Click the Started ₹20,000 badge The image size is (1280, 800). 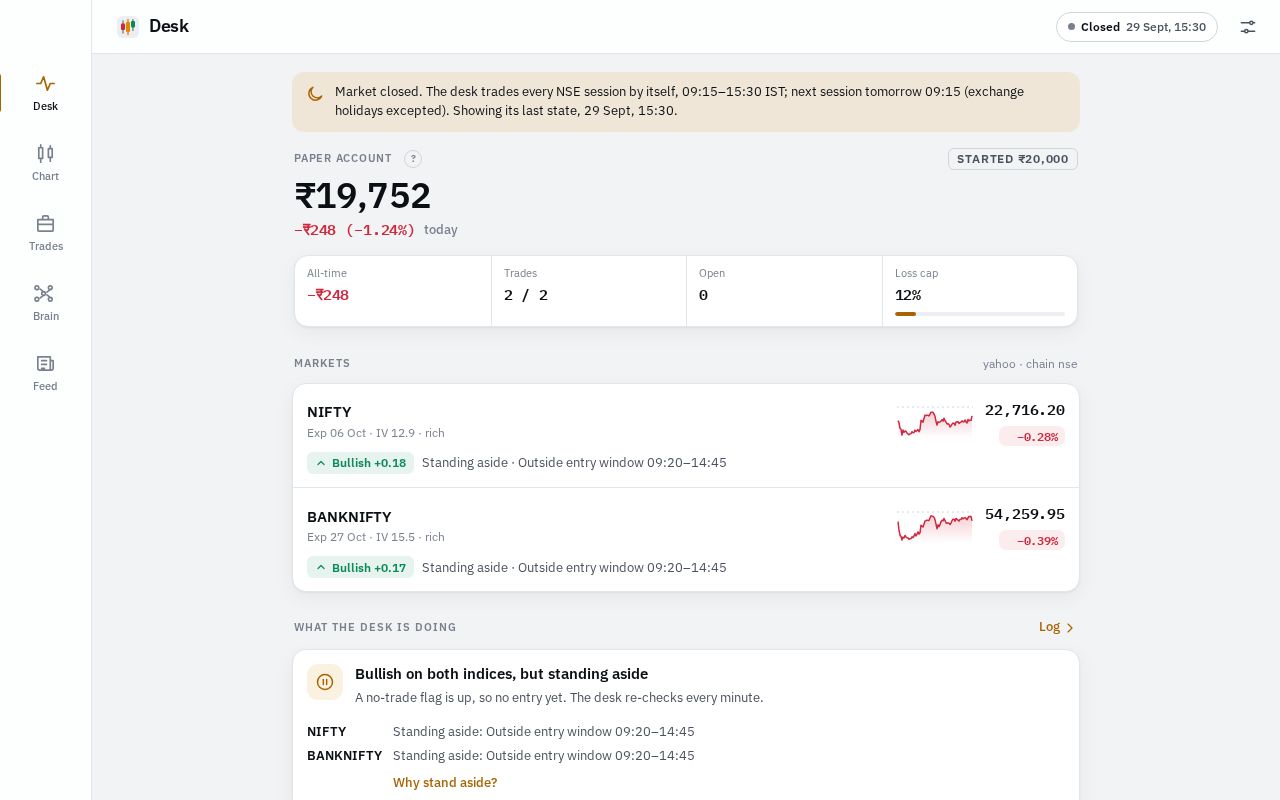pos(1013,159)
